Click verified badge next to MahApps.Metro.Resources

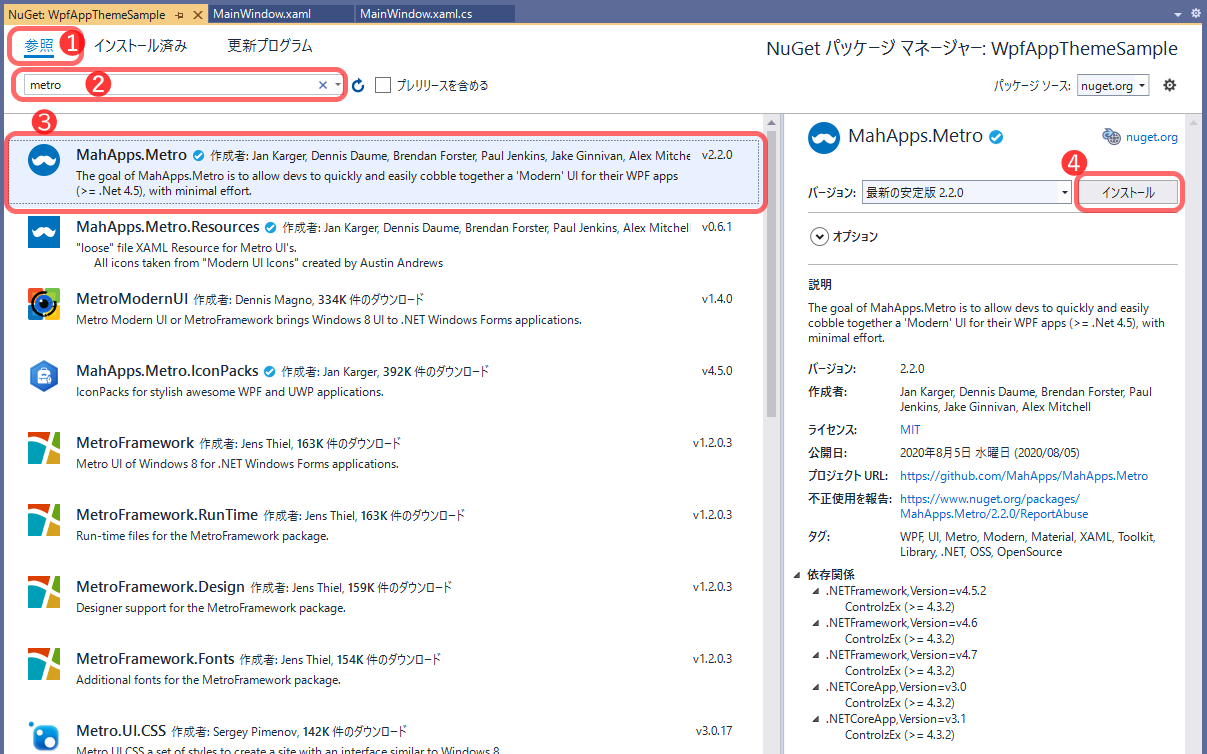pyautogui.click(x=271, y=228)
